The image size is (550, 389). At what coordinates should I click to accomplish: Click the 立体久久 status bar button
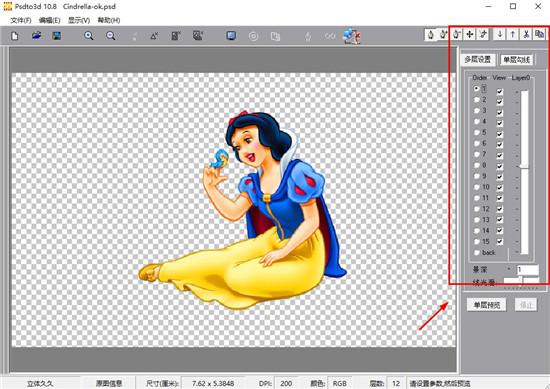[x=40, y=383]
